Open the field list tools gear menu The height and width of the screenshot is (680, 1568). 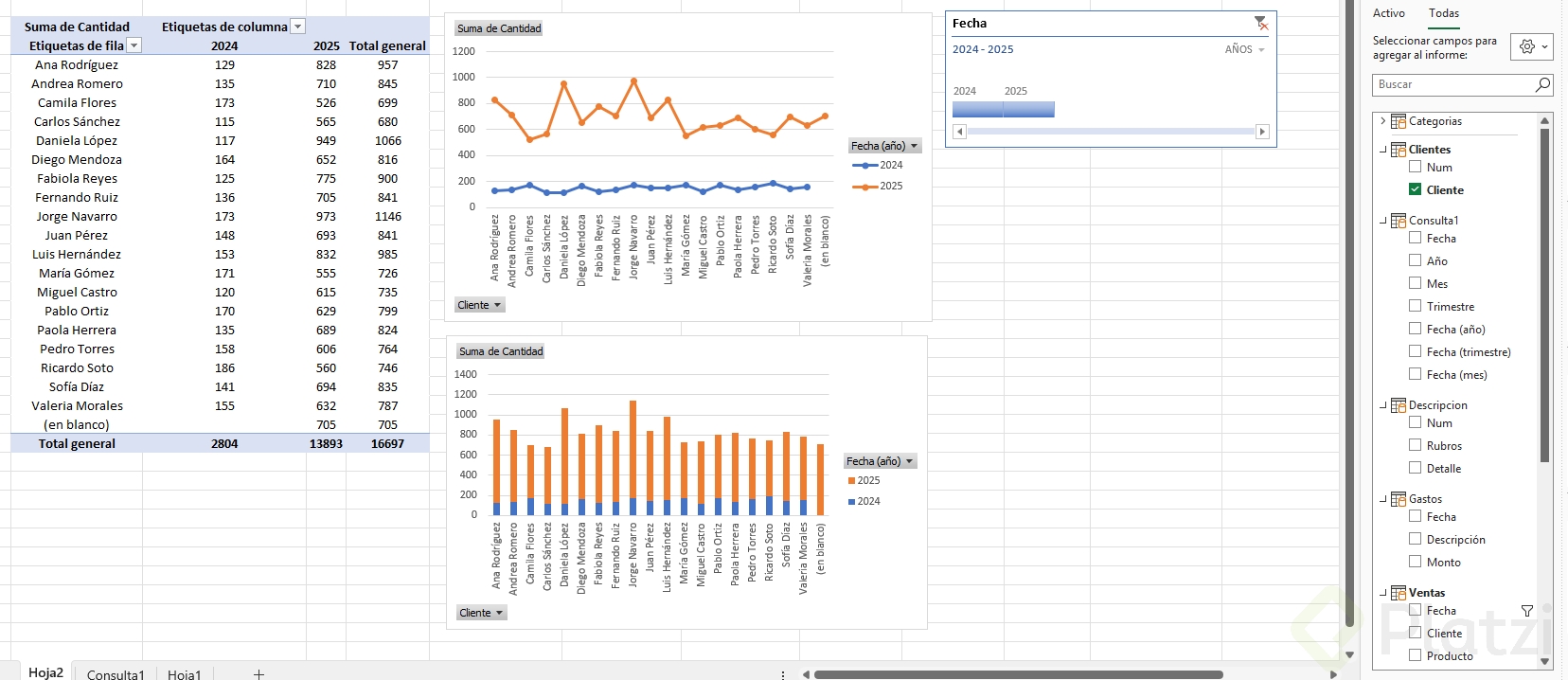point(1533,46)
